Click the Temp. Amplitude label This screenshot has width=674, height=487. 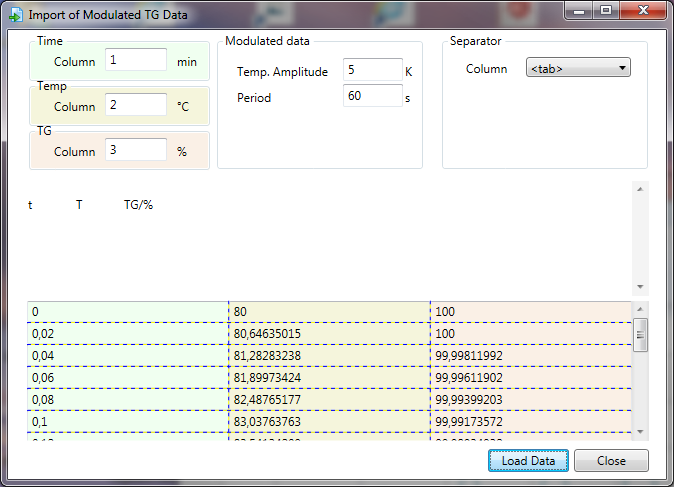point(282,72)
